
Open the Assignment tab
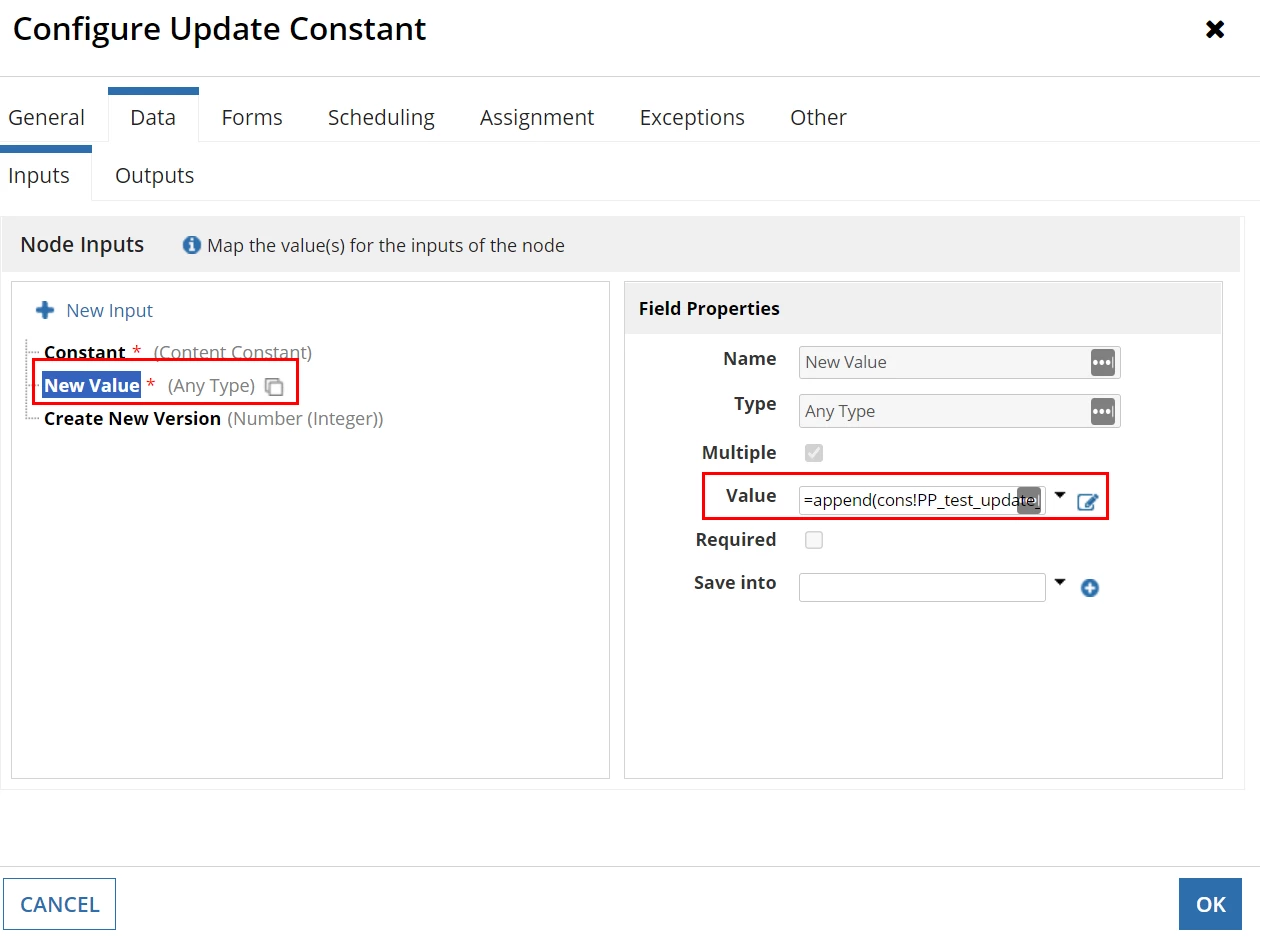[x=537, y=117]
